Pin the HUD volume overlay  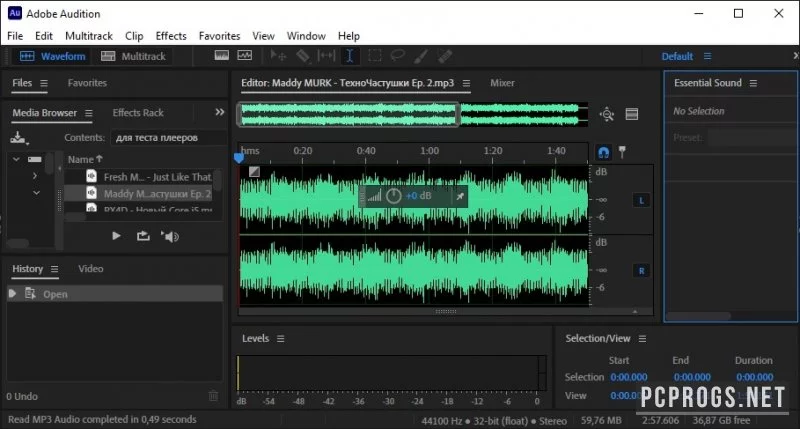(460, 196)
